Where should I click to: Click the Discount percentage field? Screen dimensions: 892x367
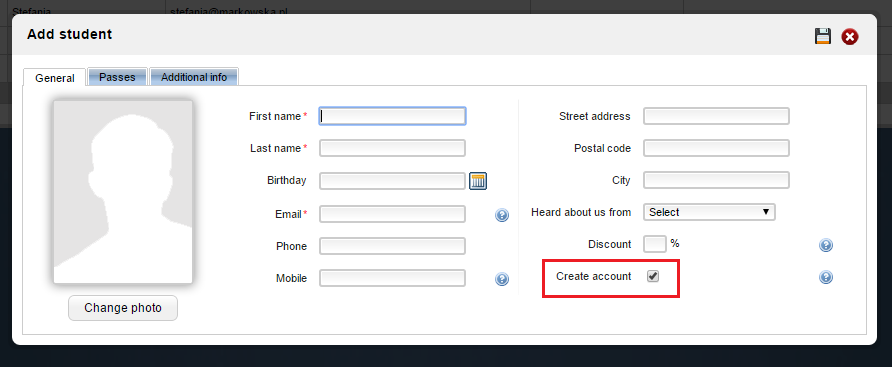(x=655, y=244)
